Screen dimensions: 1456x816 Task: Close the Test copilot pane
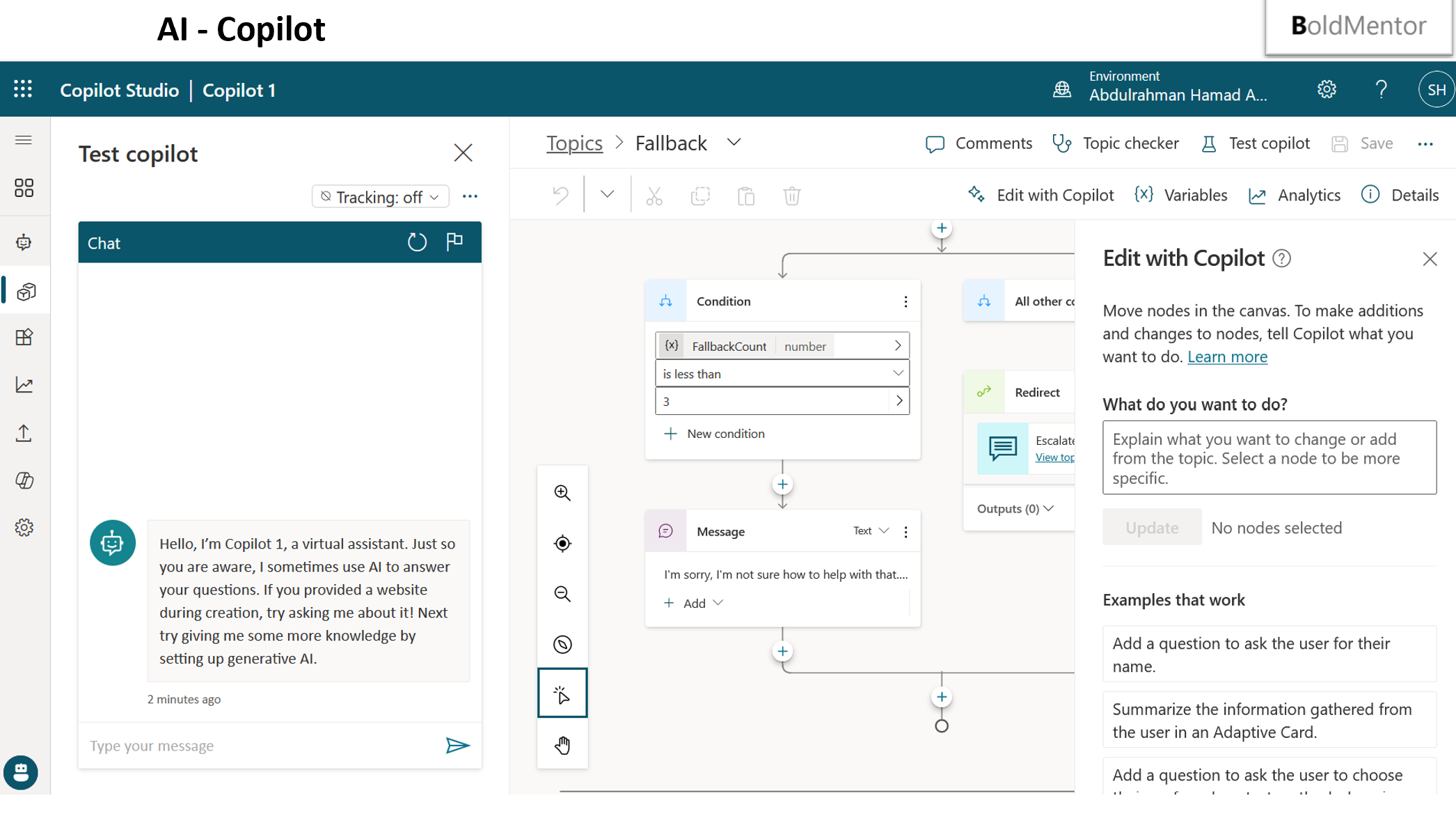463,153
